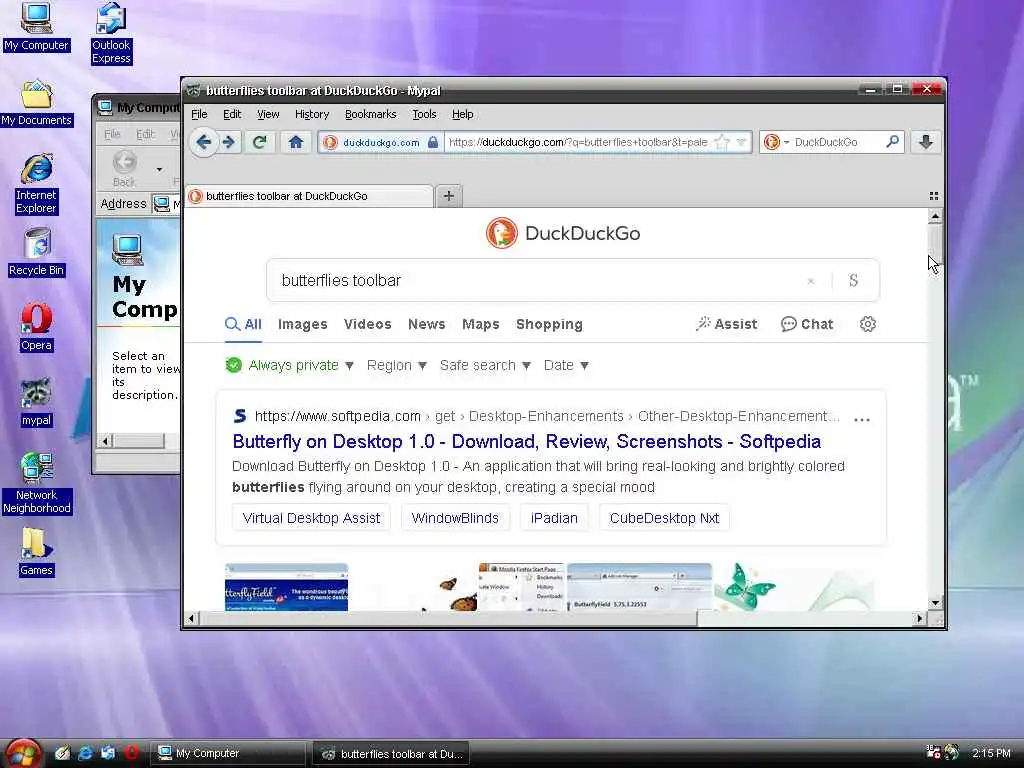Viewport: 1024px width, 768px height.
Task: Open the Region filter dropdown
Action: pos(396,365)
